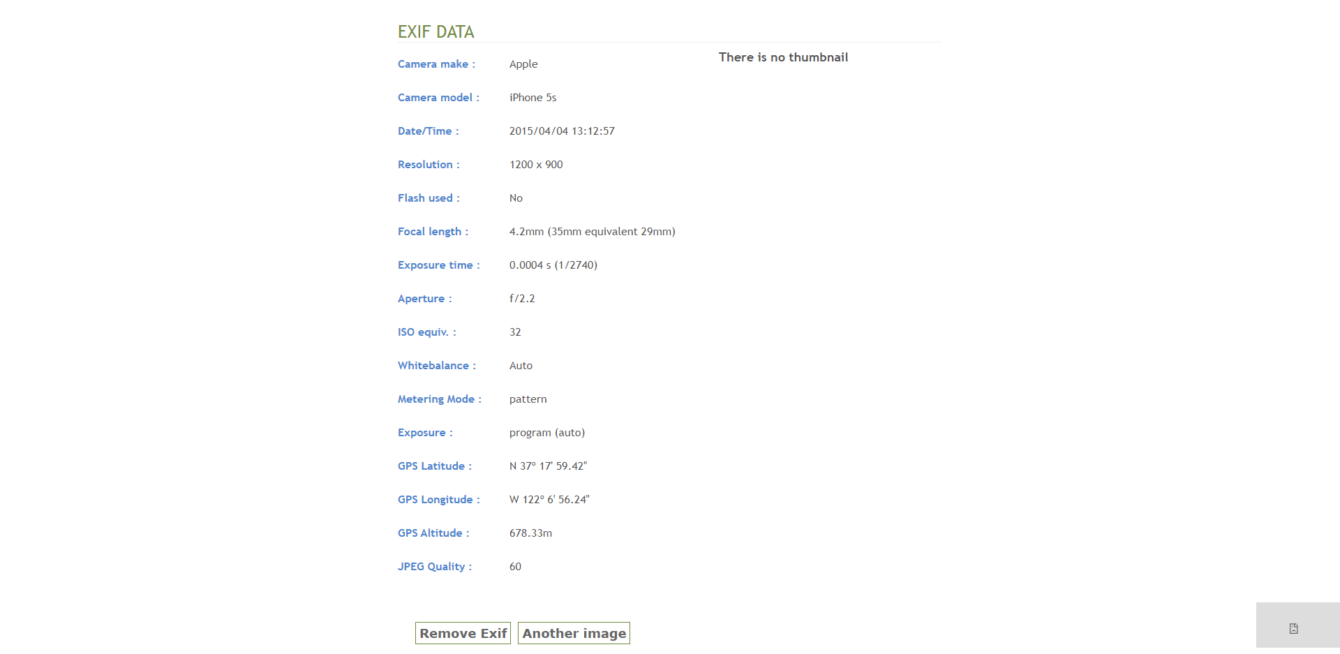Click the GPS Longitude coordinate value
This screenshot has width=1340, height=654.
(x=549, y=499)
